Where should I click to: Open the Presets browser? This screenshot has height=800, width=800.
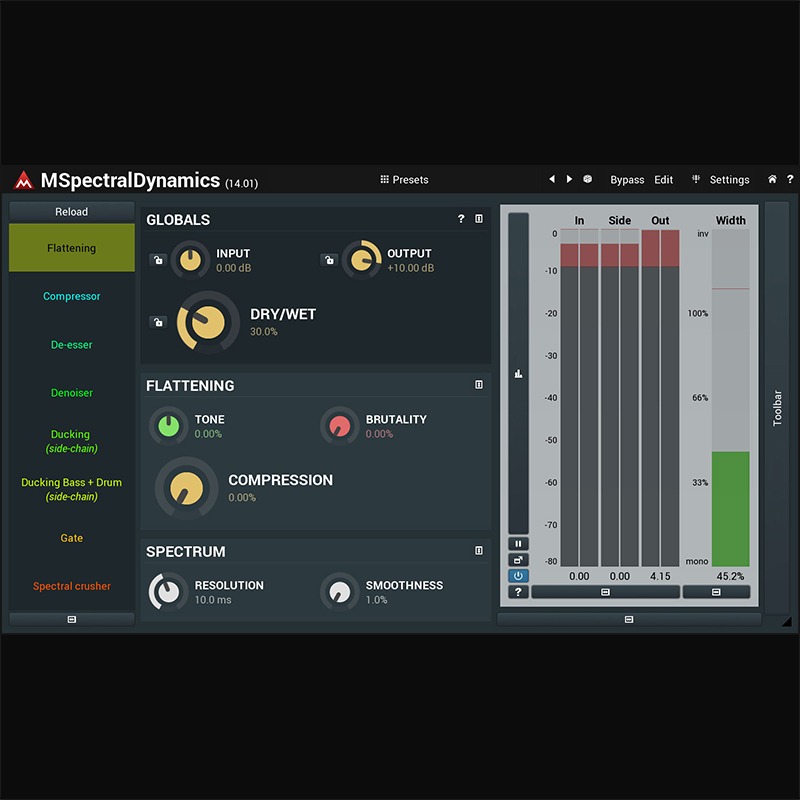(x=404, y=180)
